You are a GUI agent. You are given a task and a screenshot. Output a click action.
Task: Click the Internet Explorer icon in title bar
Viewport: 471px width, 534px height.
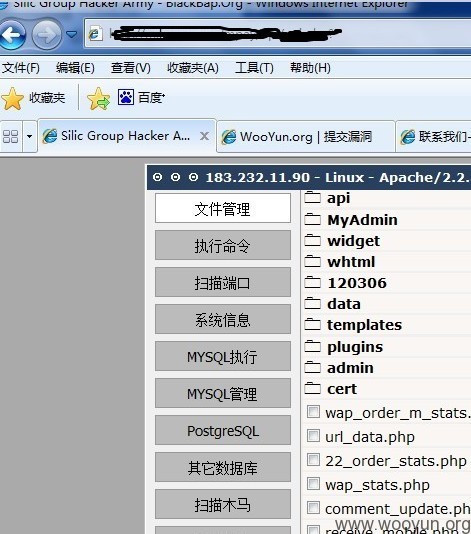(x=3, y=4)
